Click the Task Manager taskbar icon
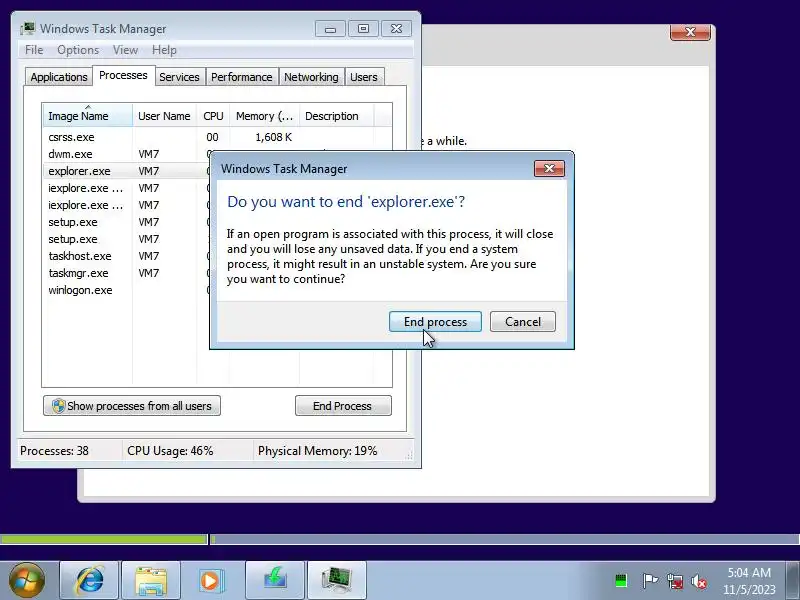The height and width of the screenshot is (600, 800). click(337, 580)
